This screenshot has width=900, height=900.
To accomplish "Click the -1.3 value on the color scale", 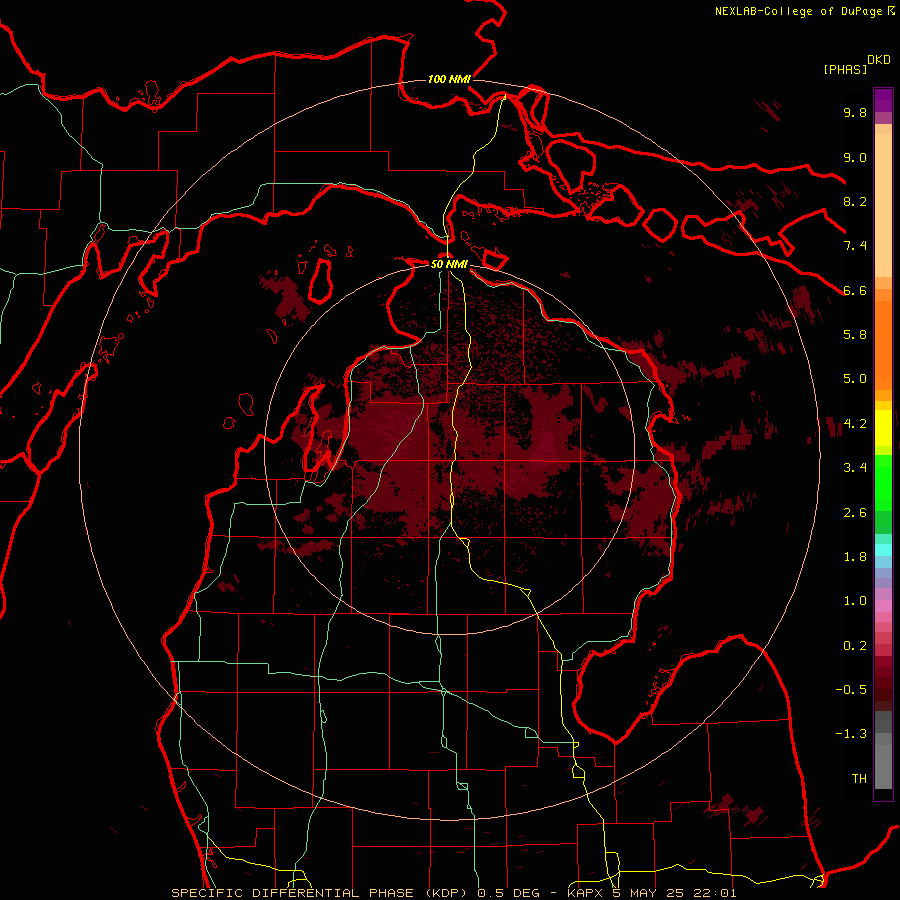I will coord(851,734).
